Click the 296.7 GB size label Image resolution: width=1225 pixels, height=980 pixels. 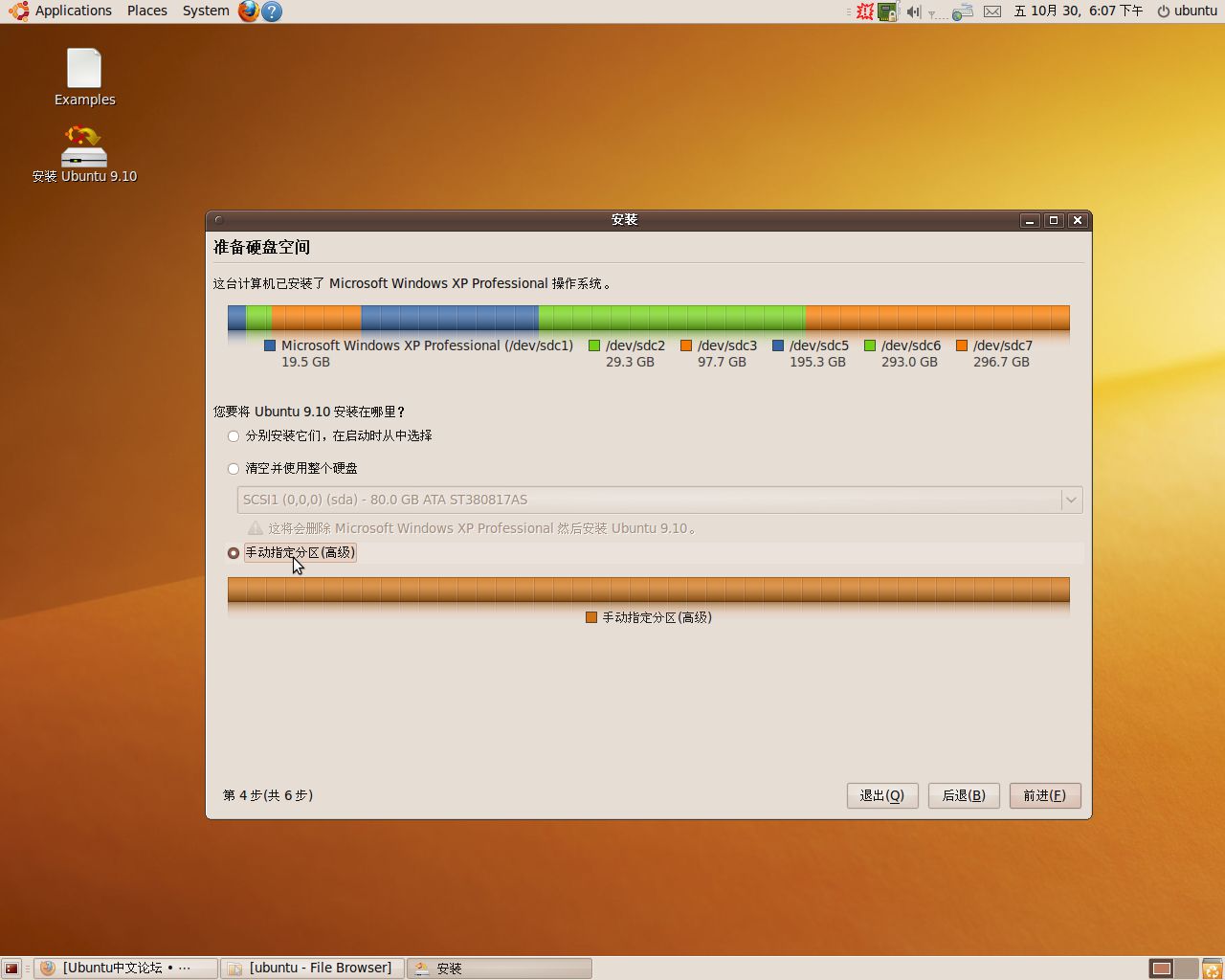[1001, 363]
